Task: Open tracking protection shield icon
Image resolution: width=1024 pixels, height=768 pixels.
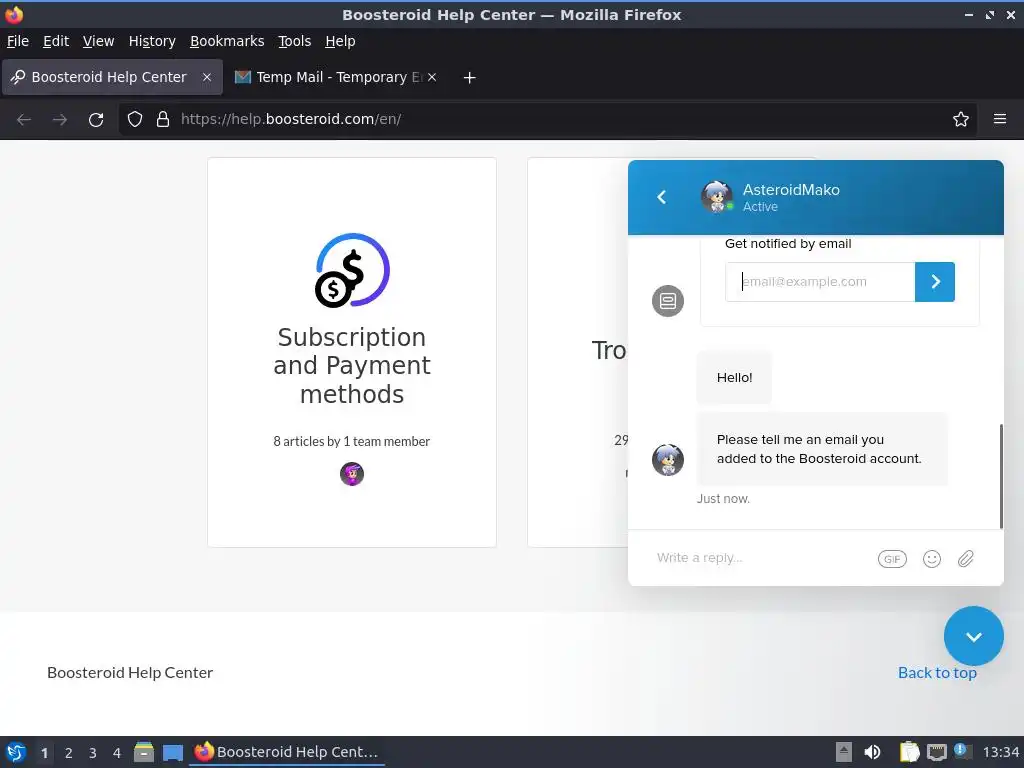Action: 135,119
